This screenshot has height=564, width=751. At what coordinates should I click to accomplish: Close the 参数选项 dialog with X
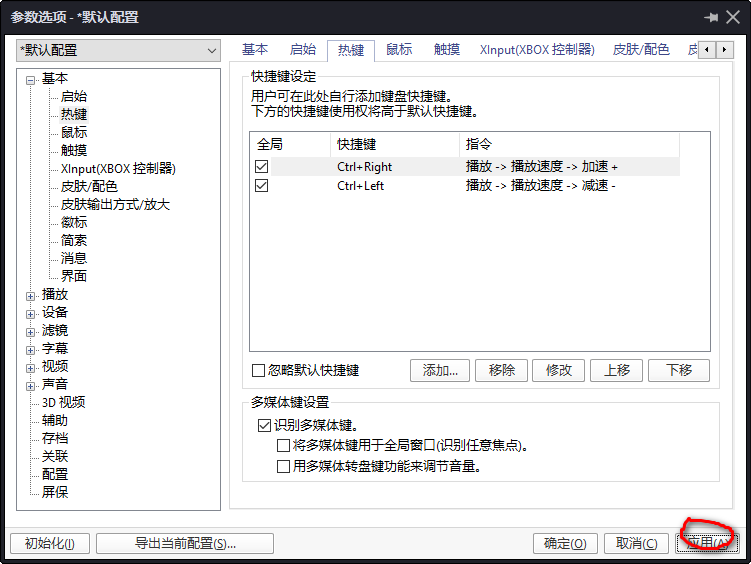733,18
